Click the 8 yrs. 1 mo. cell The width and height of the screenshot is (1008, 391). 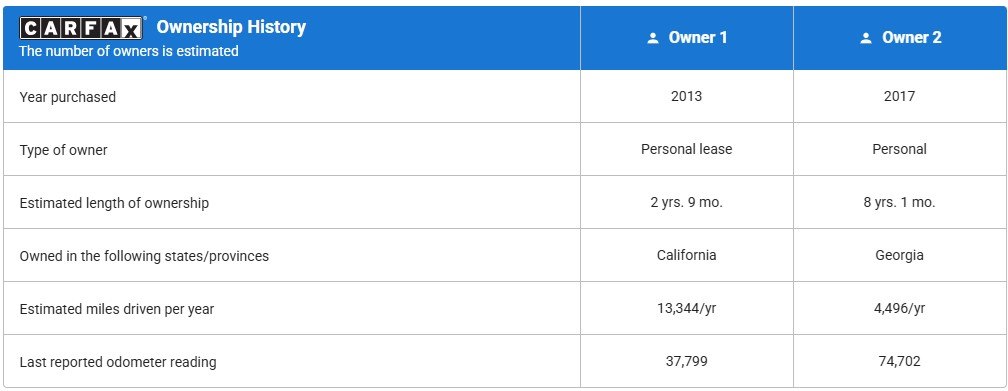(899, 203)
